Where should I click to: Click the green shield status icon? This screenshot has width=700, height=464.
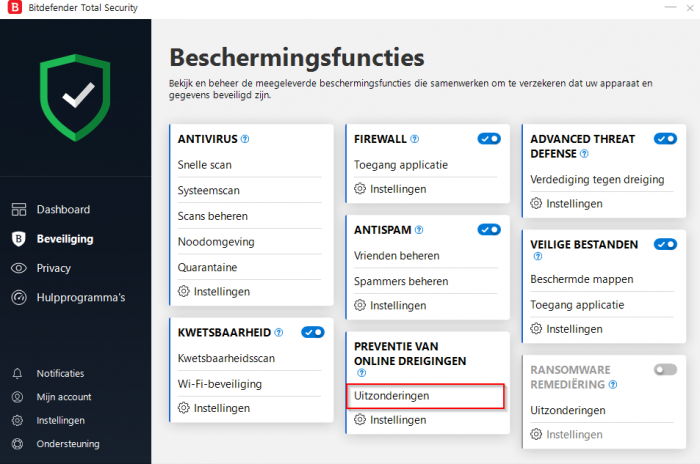[x=75, y=97]
